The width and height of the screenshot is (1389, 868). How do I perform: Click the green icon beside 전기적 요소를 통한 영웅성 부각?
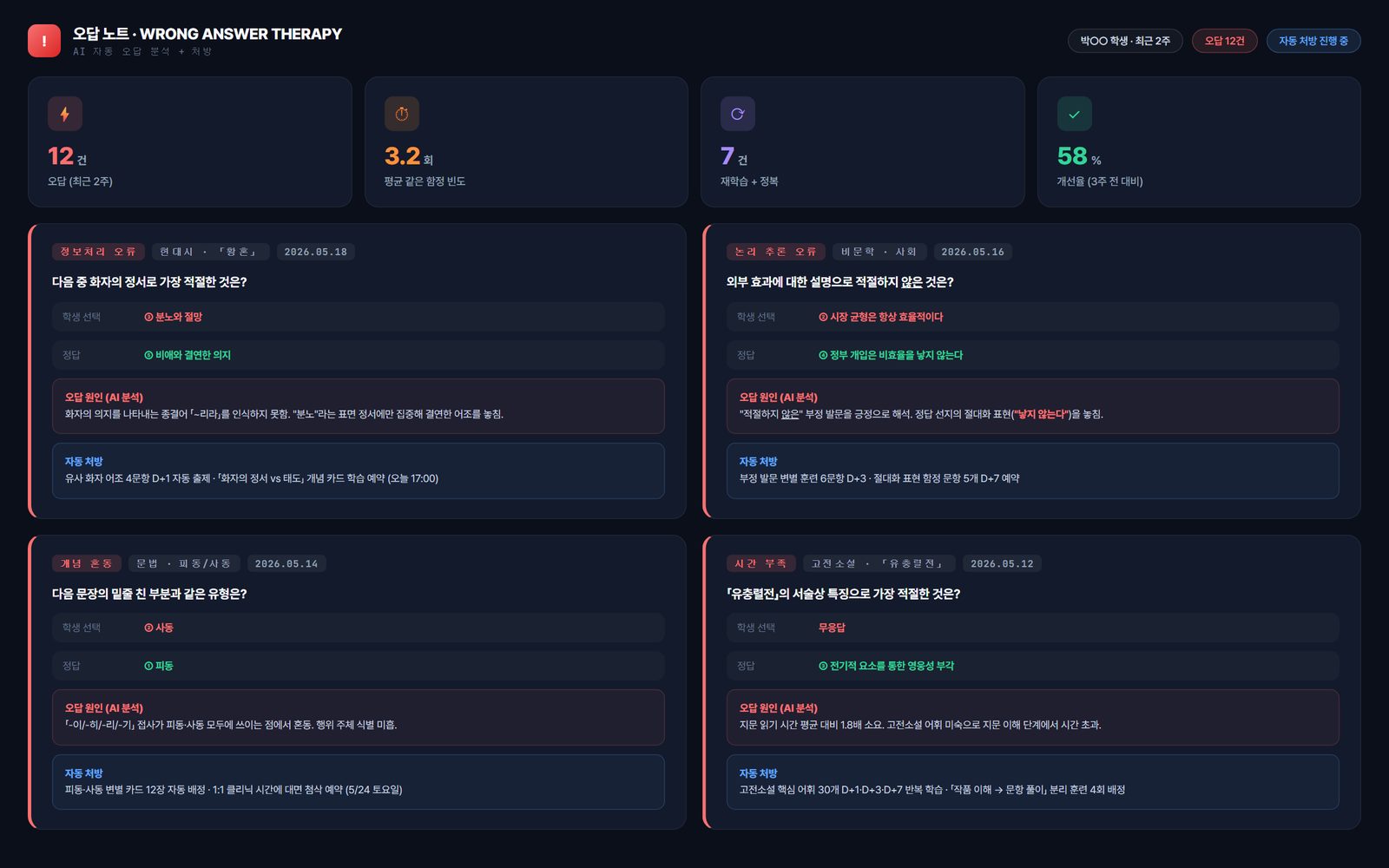[823, 666]
